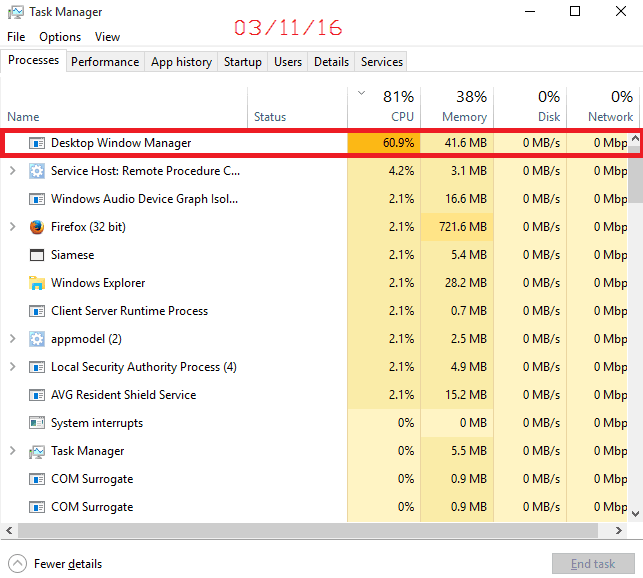Select the Processes tab
This screenshot has width=643, height=578.
tap(33, 60)
